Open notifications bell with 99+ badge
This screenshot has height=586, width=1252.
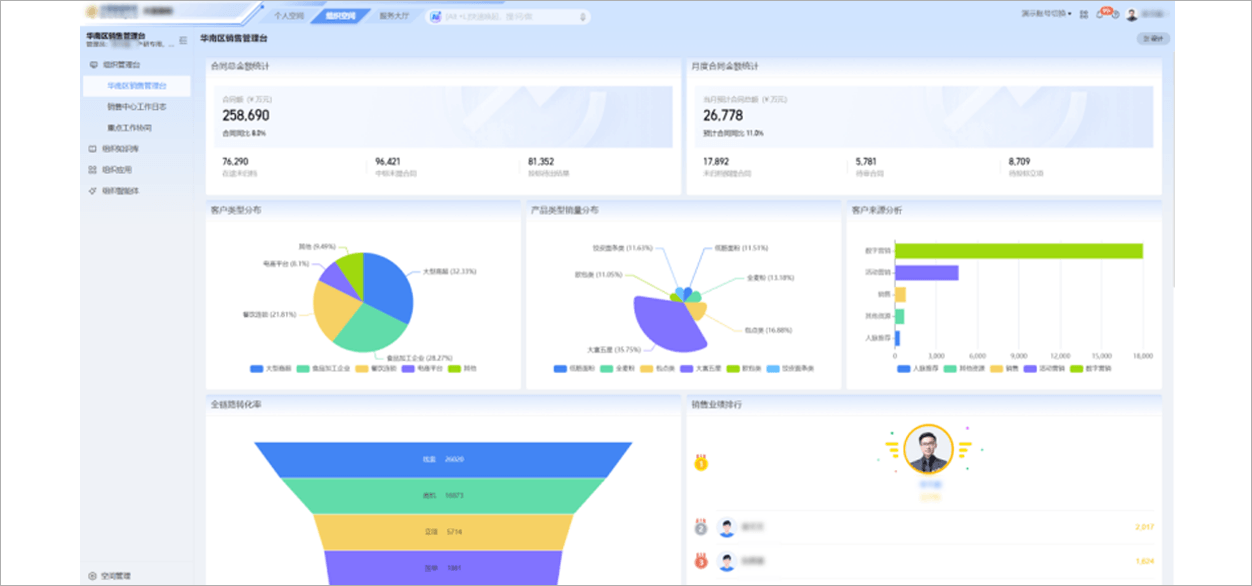click(x=1101, y=15)
